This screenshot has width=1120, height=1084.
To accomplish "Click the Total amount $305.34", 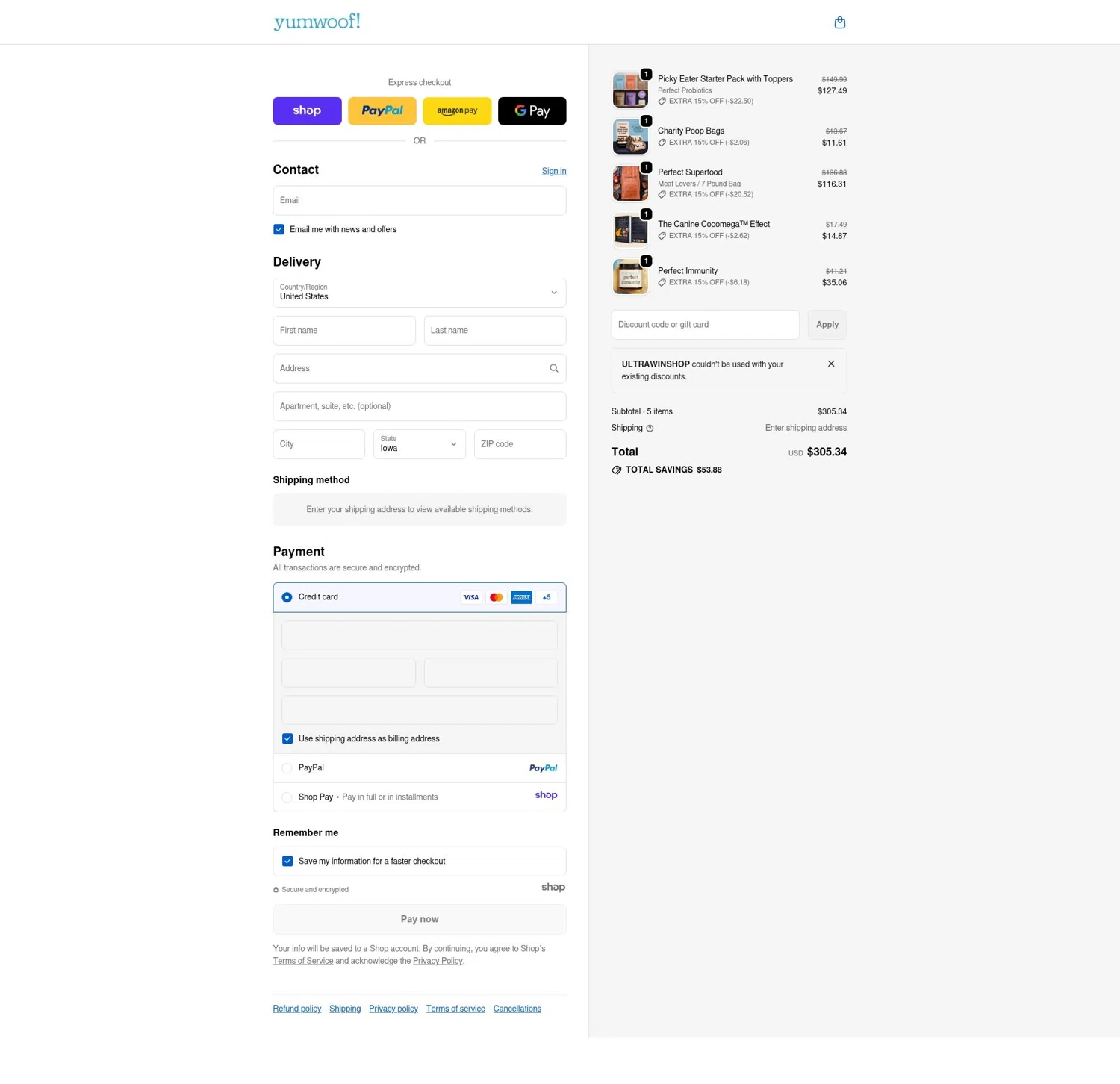I will tap(827, 452).
